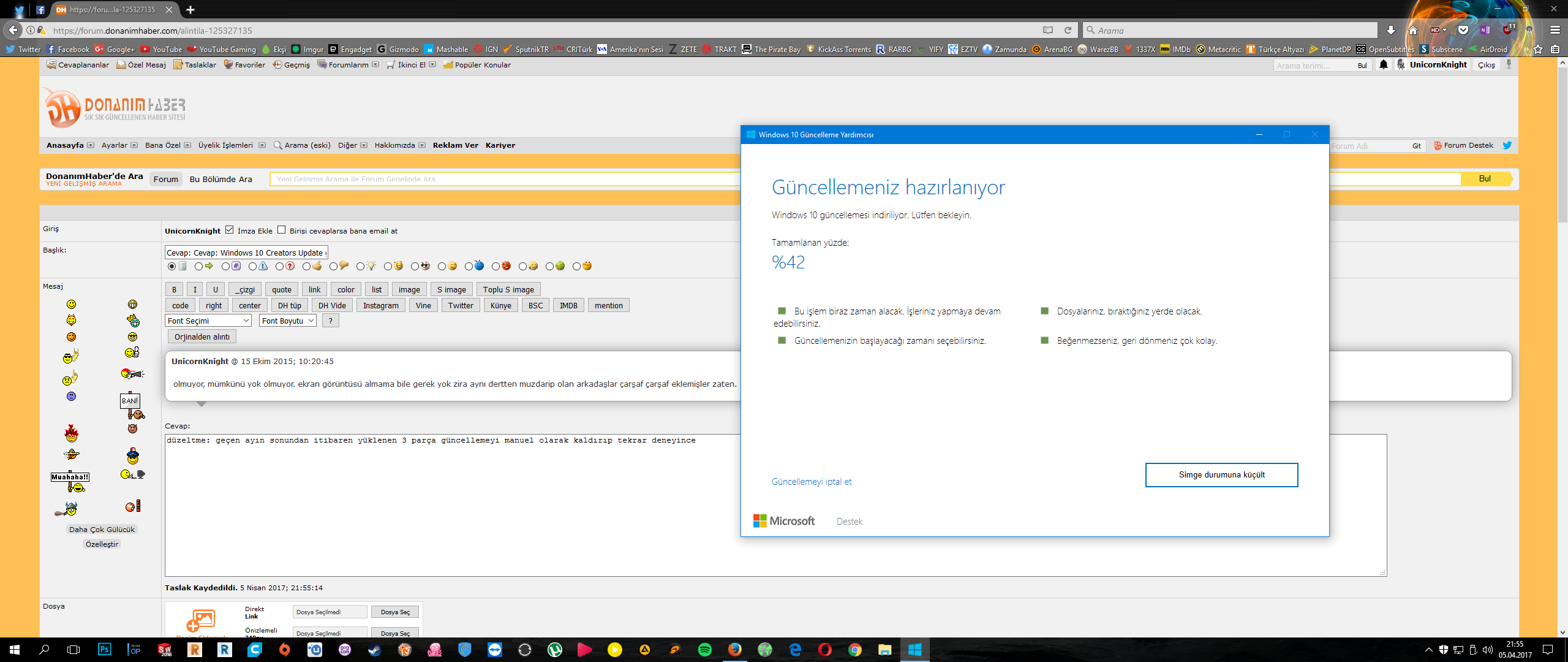Expand the İkinci El dropdown arrow
1568x662 pixels.
[432, 64]
